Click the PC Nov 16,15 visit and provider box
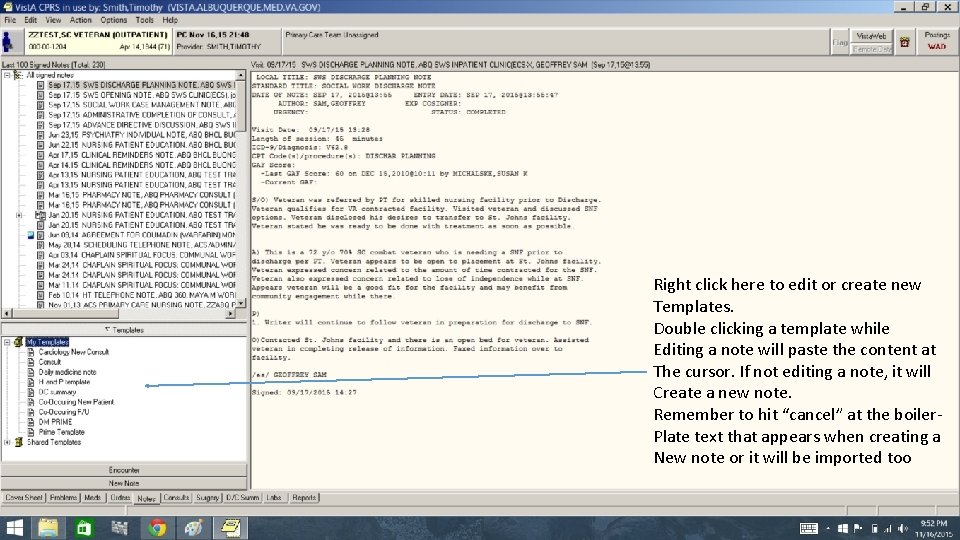Viewport: 960px width, 540px height. (227, 41)
